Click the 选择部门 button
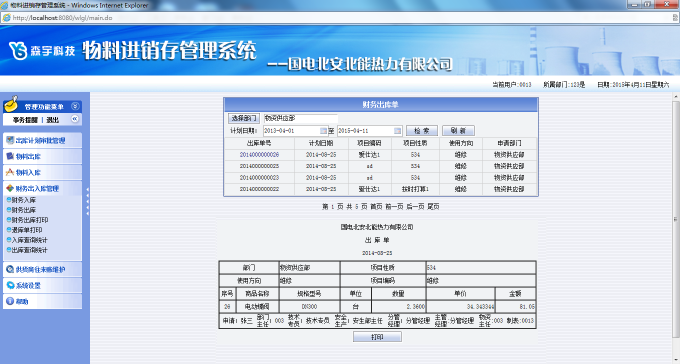Viewport: 680px width, 364px height. click(244, 118)
